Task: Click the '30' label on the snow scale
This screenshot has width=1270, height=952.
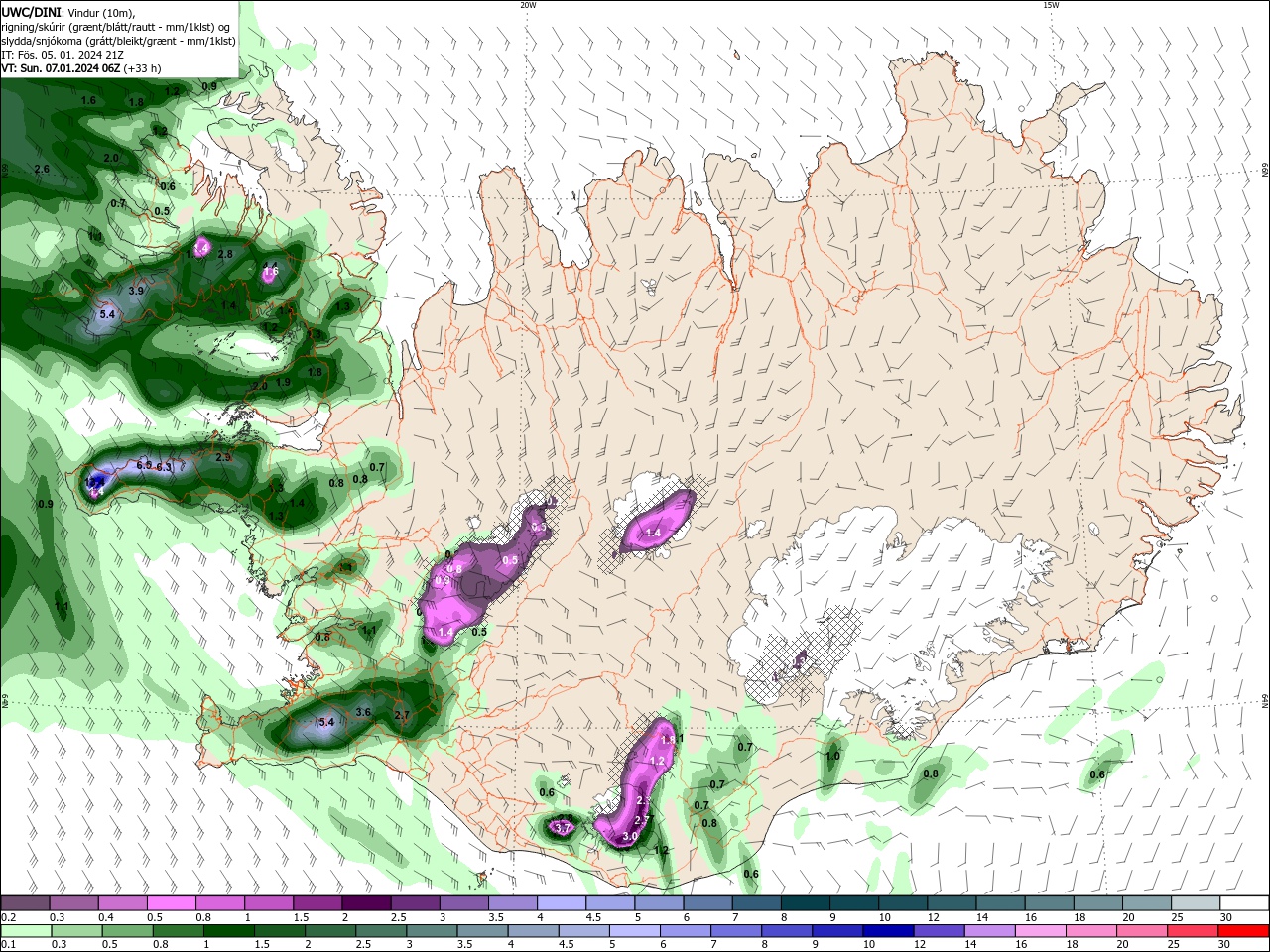Action: (1225, 917)
